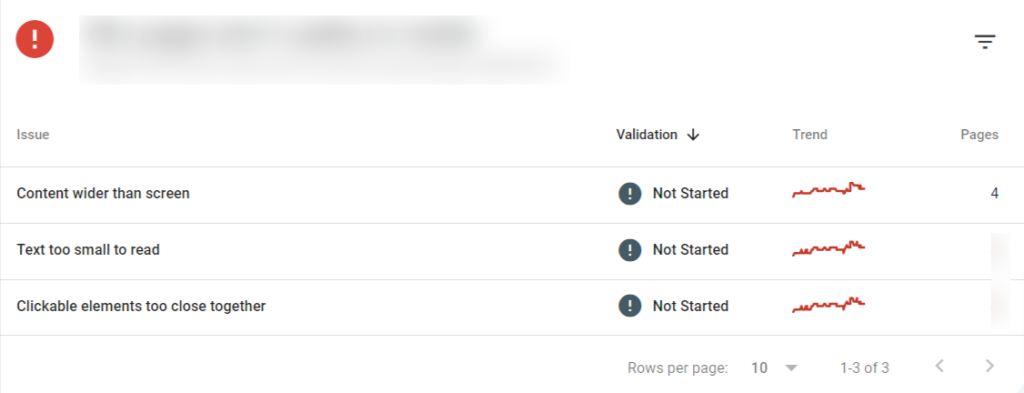
Task: Go to previous page of results
Action: [x=940, y=366]
